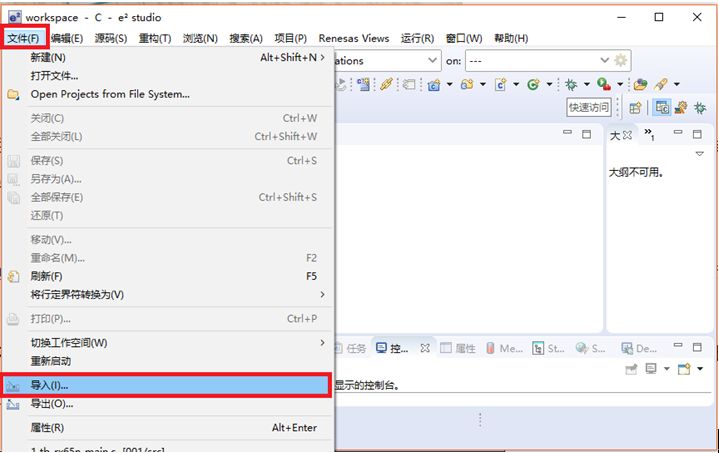This screenshot has width=719, height=453.
Task: Select 导入(I)... menu entry
Action: click(x=166, y=385)
